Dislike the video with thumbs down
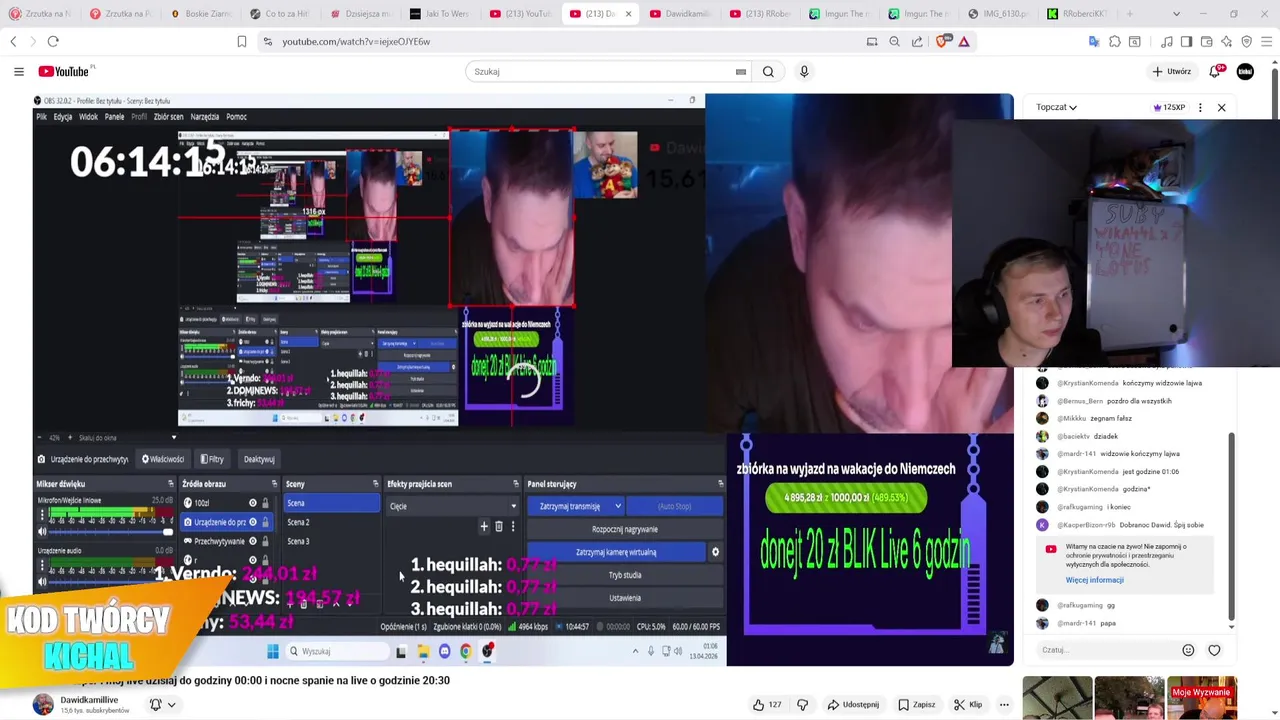 [x=802, y=704]
